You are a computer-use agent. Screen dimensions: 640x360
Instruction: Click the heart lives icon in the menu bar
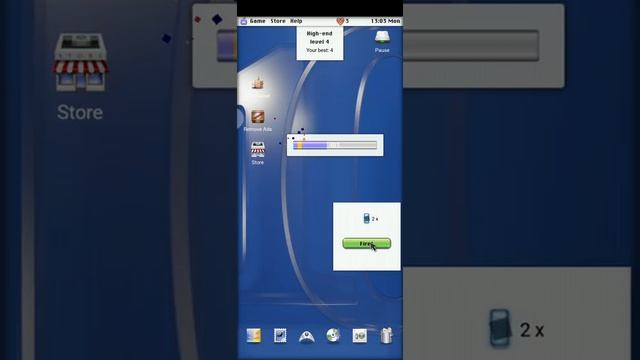tap(340, 21)
